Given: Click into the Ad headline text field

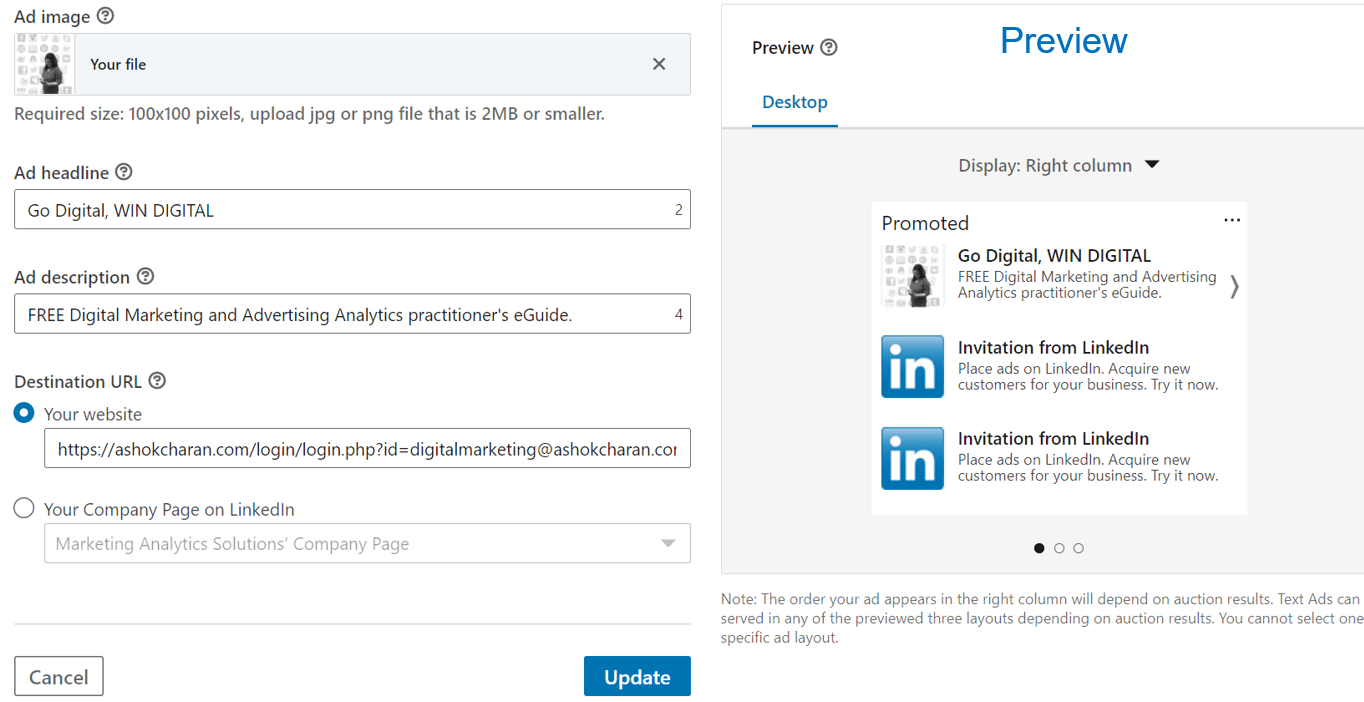Looking at the screenshot, I should pos(340,210).
